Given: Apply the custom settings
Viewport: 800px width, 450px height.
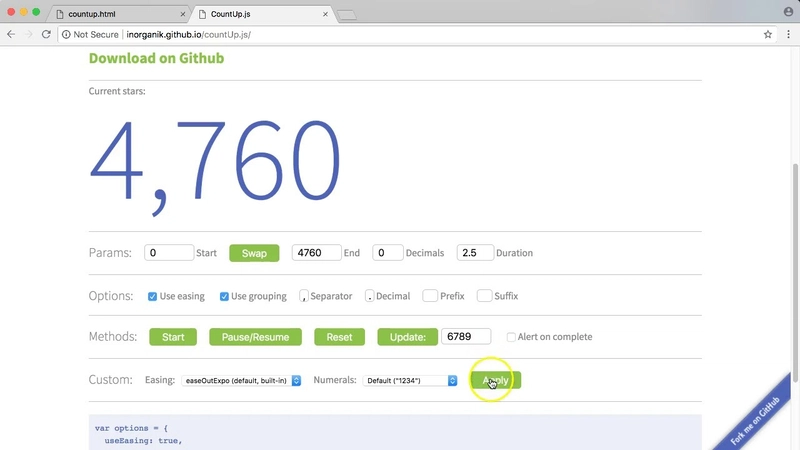Looking at the screenshot, I should 495,380.
